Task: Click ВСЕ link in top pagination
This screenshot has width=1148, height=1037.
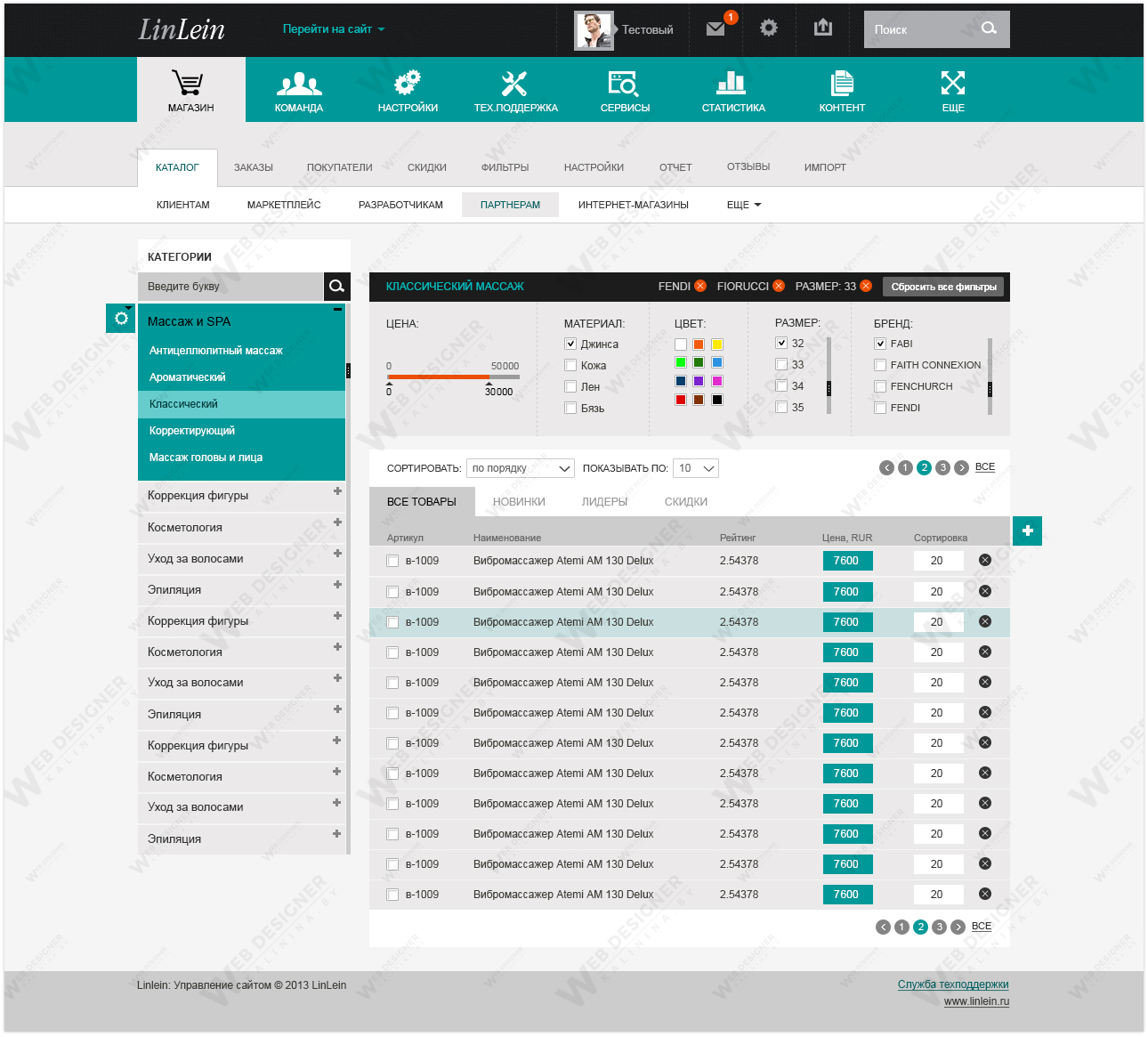Action: [985, 466]
